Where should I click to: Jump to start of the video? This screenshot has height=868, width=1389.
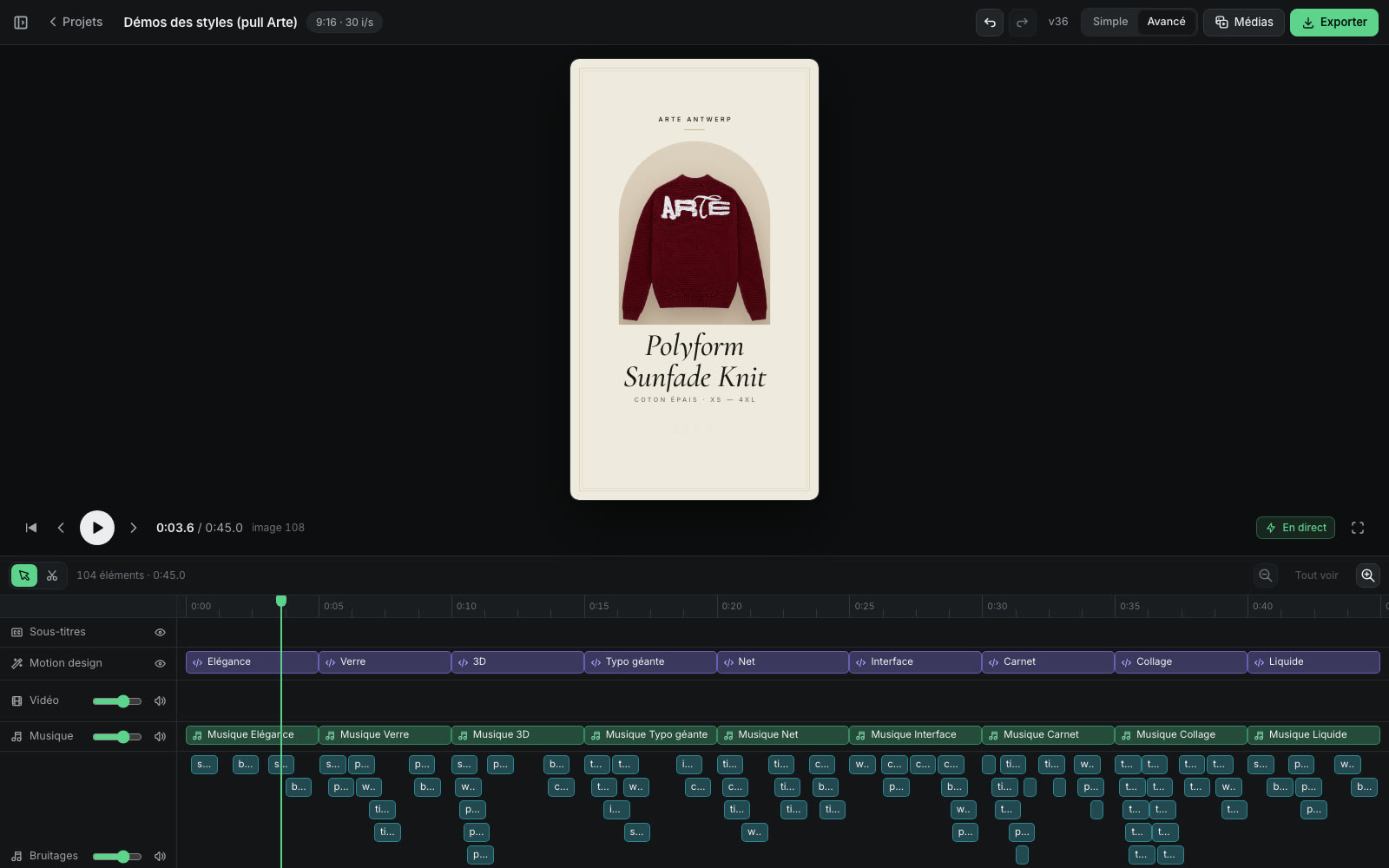(x=31, y=528)
